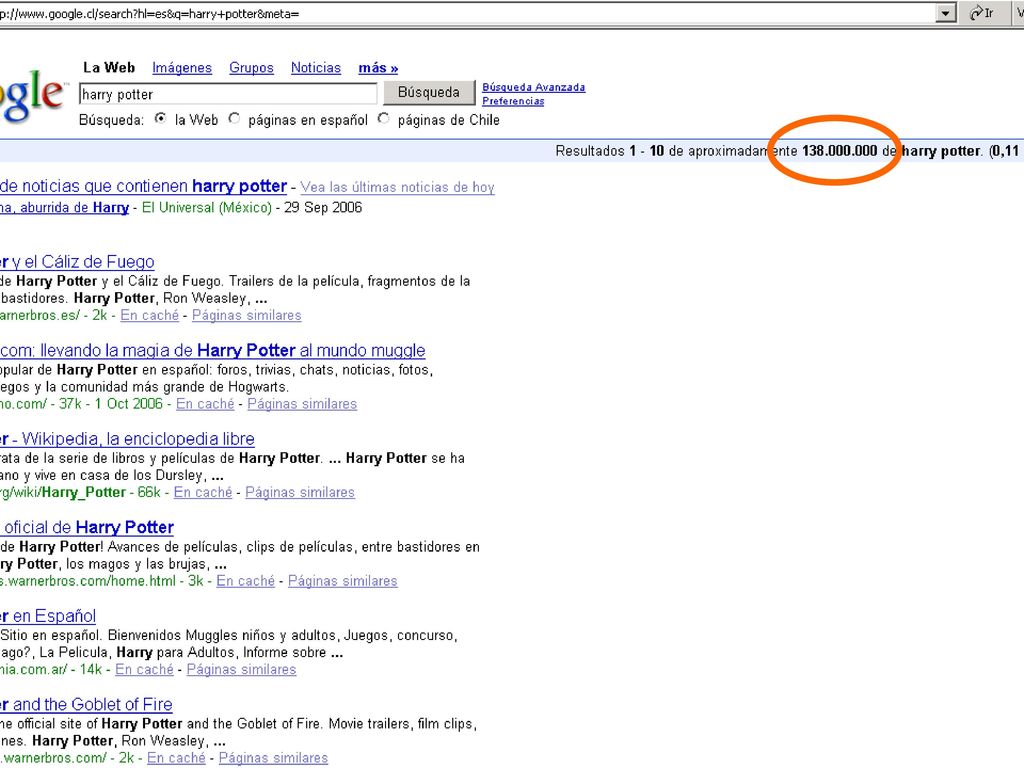Click the address bar URL field

466,13
